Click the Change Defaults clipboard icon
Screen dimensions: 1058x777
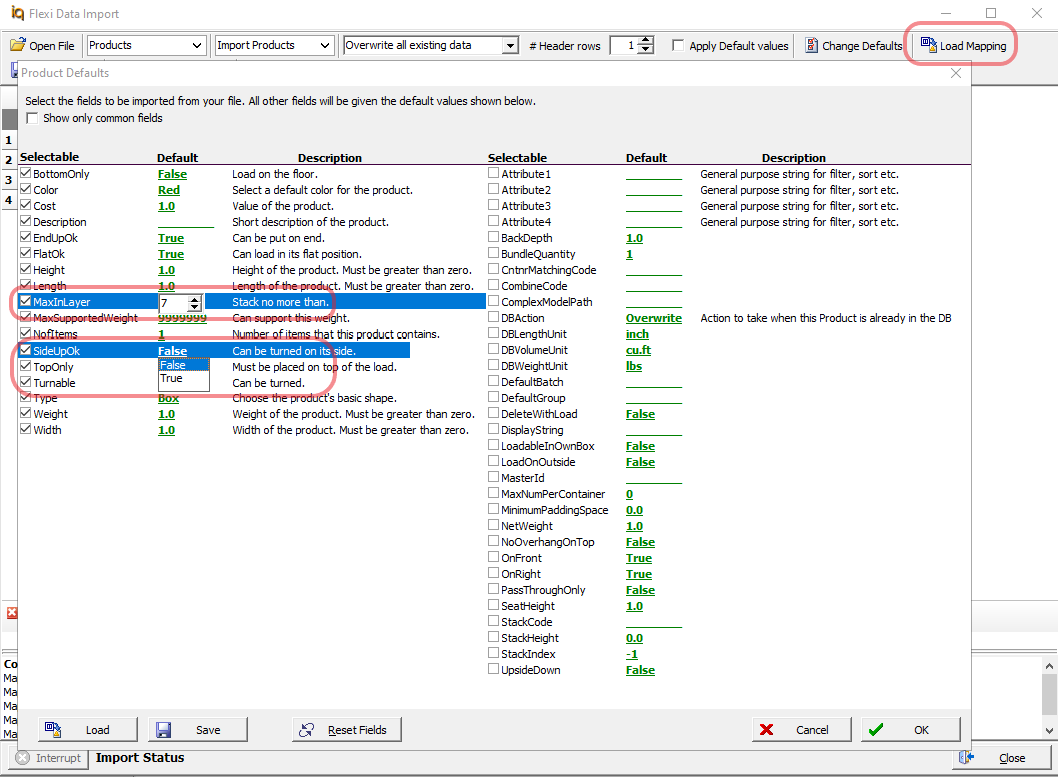pos(812,45)
